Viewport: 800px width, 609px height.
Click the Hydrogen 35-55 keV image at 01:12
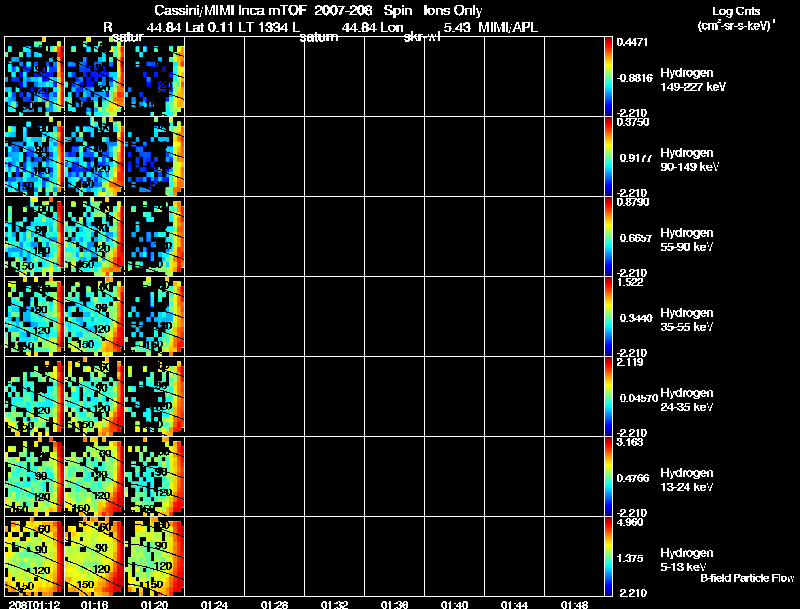click(34, 316)
